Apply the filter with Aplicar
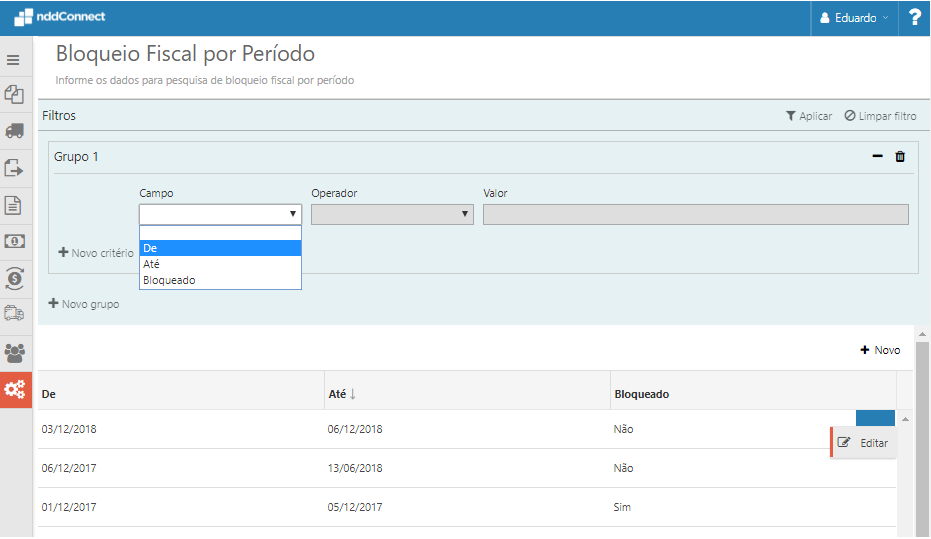 [809, 116]
